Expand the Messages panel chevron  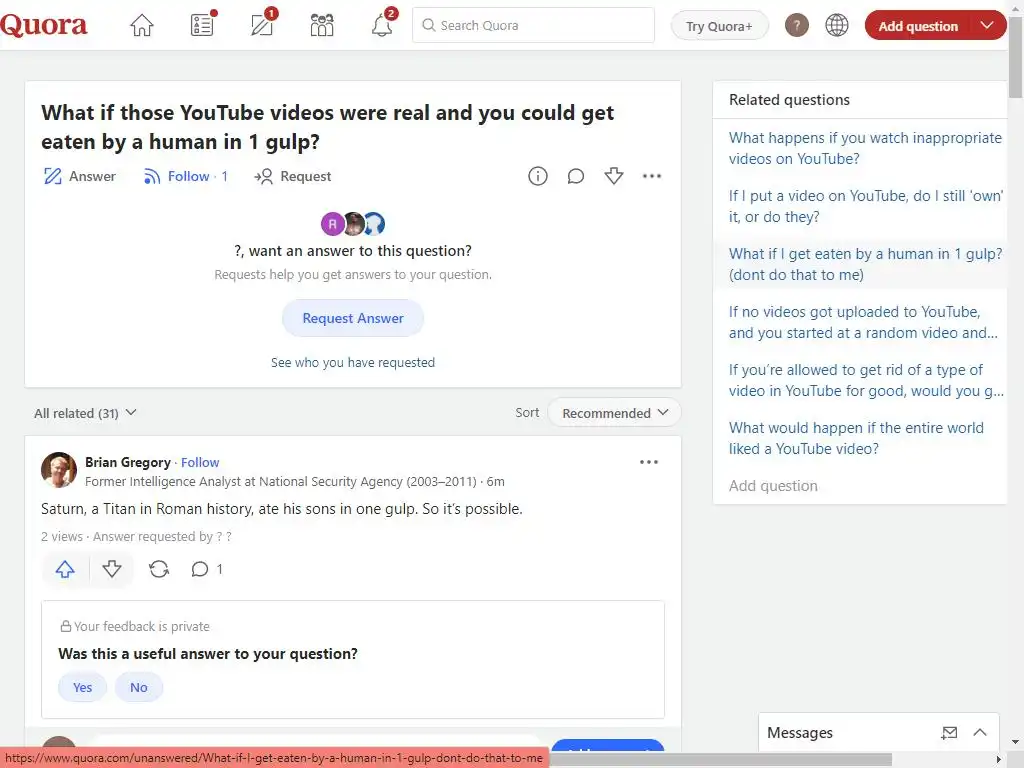tap(980, 733)
